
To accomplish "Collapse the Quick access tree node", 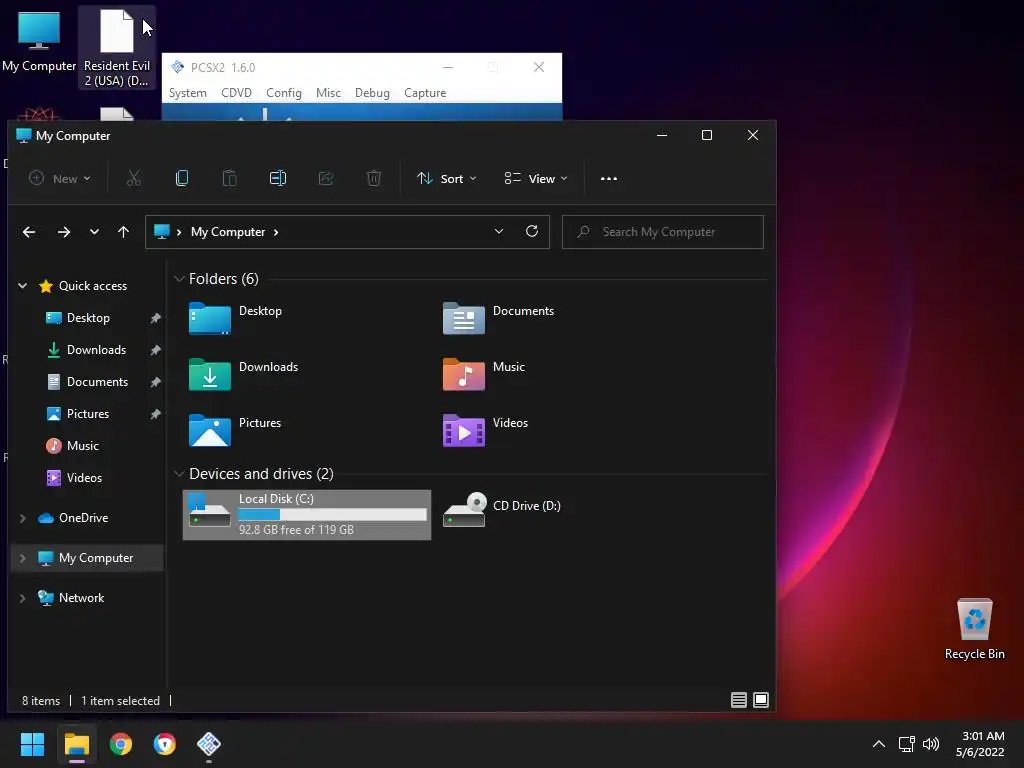I will 22,285.
